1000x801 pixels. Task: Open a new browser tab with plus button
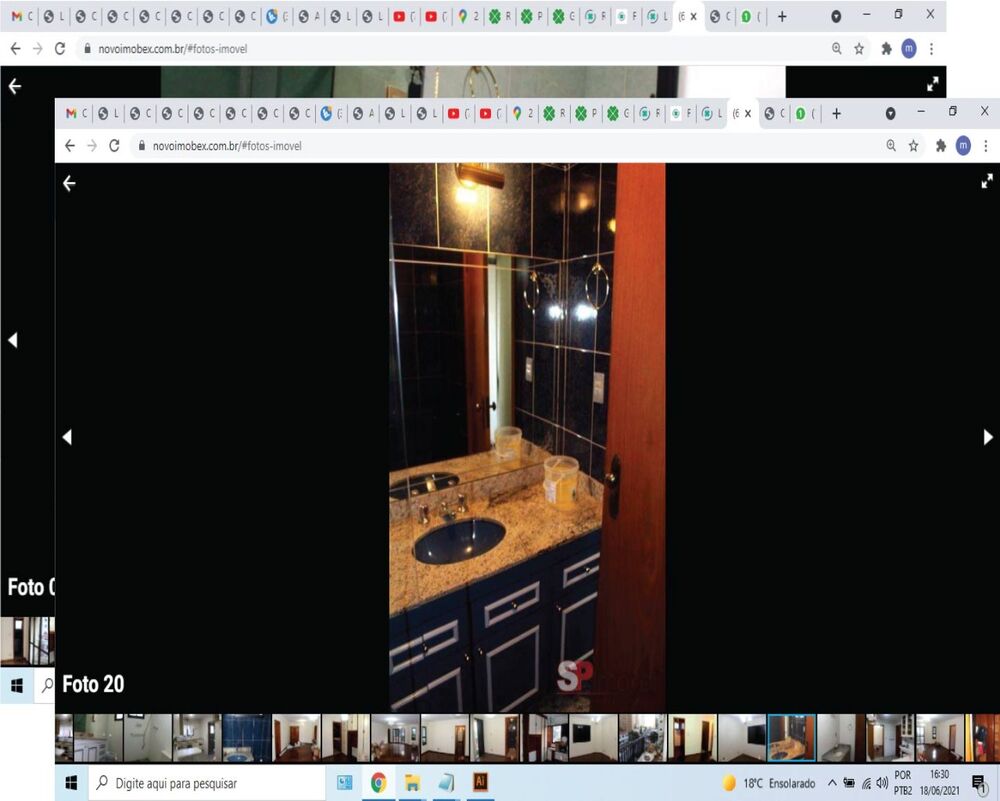tap(837, 112)
